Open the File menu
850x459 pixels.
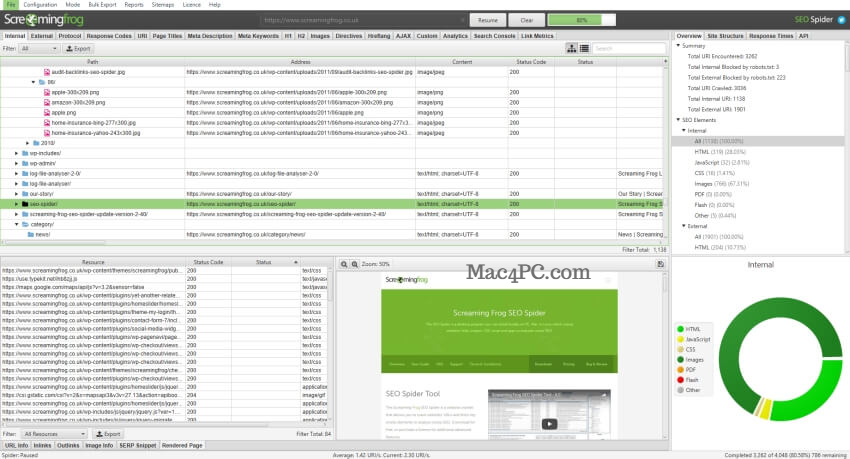[x=11, y=4]
